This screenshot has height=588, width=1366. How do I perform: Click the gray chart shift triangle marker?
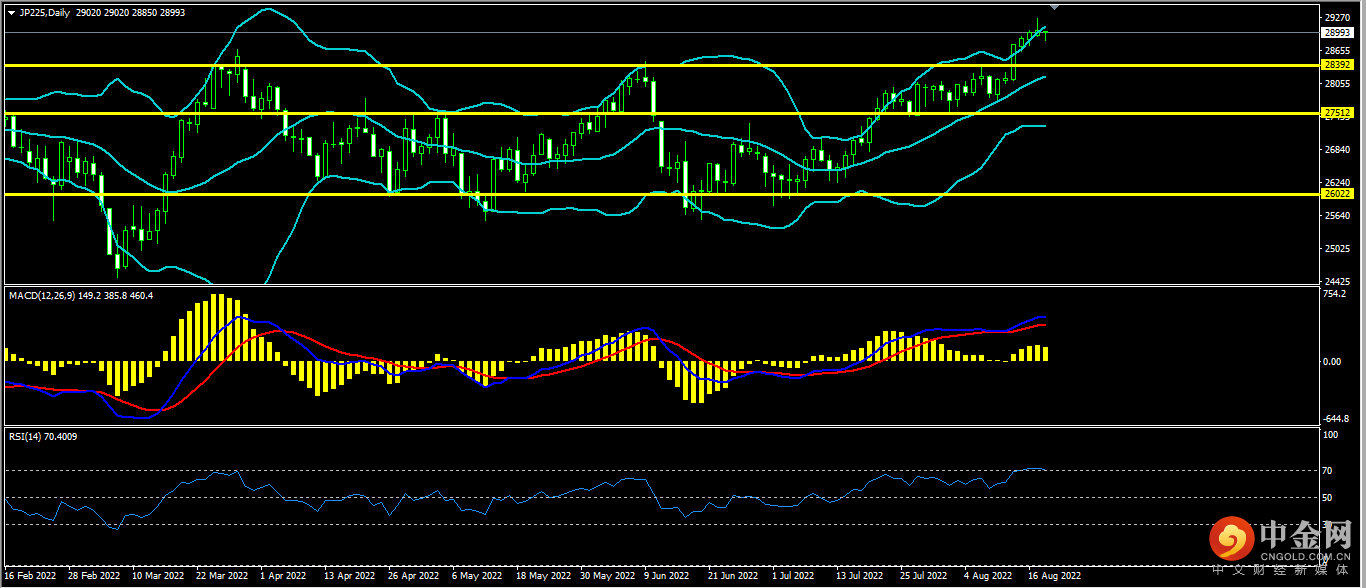tap(1053, 7)
